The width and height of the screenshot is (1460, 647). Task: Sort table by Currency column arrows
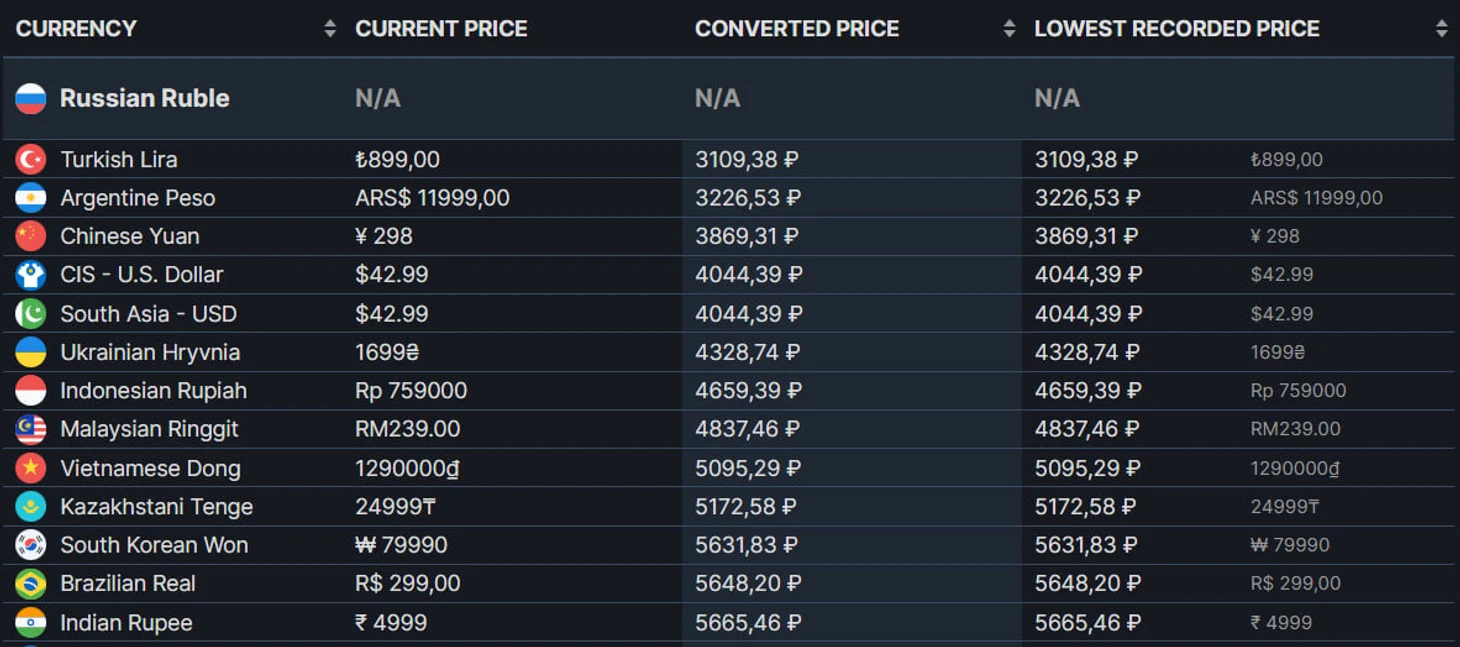tap(330, 29)
